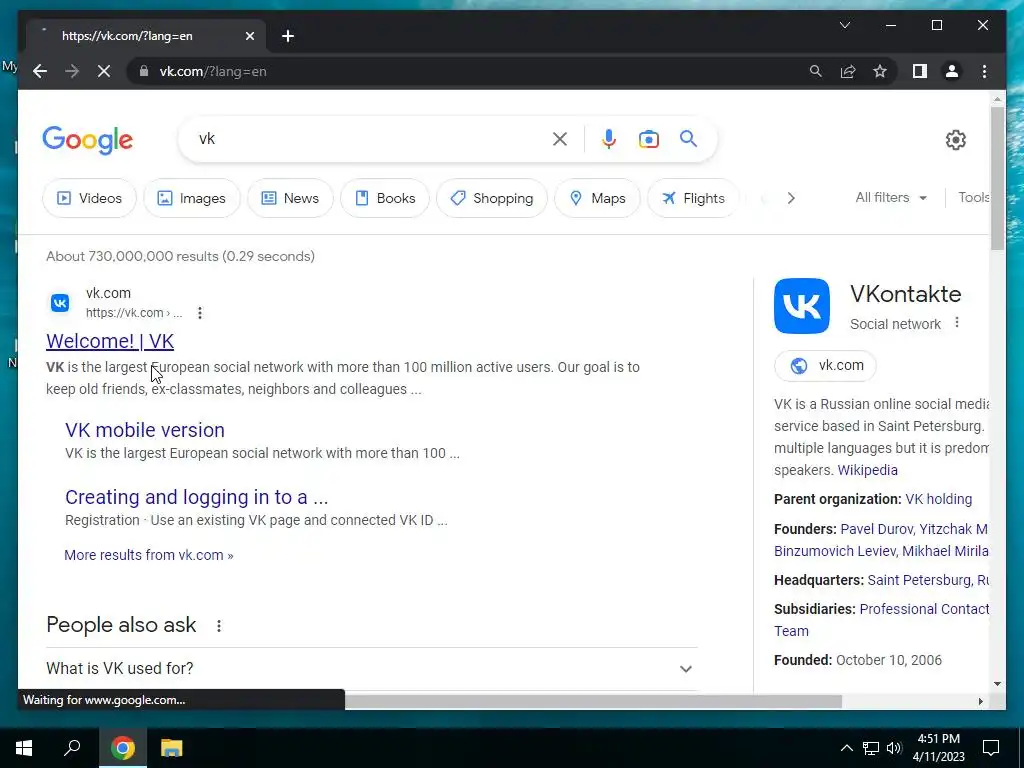The height and width of the screenshot is (768, 1024).
Task: Open the volume tray icon
Action: (894, 748)
